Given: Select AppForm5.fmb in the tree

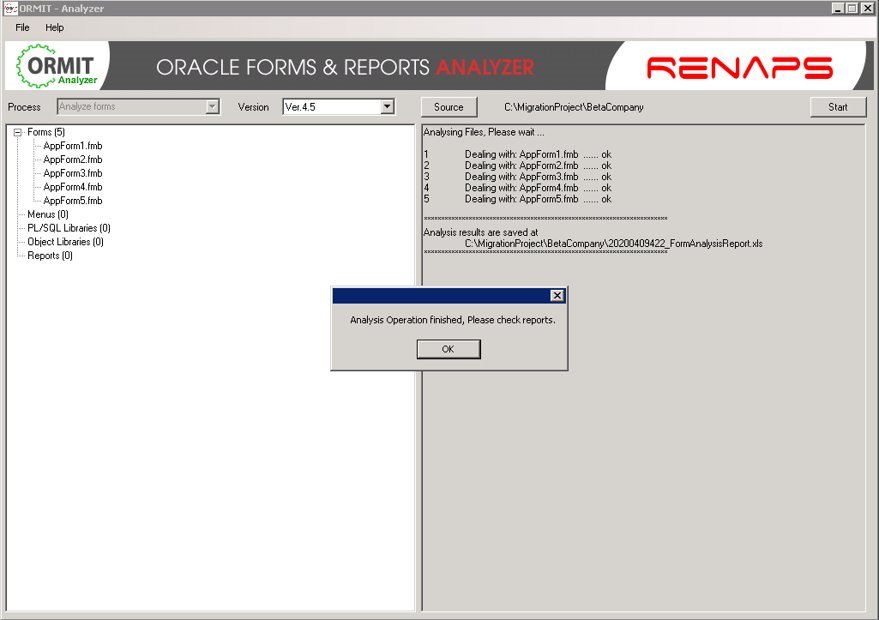Looking at the screenshot, I should coord(73,201).
